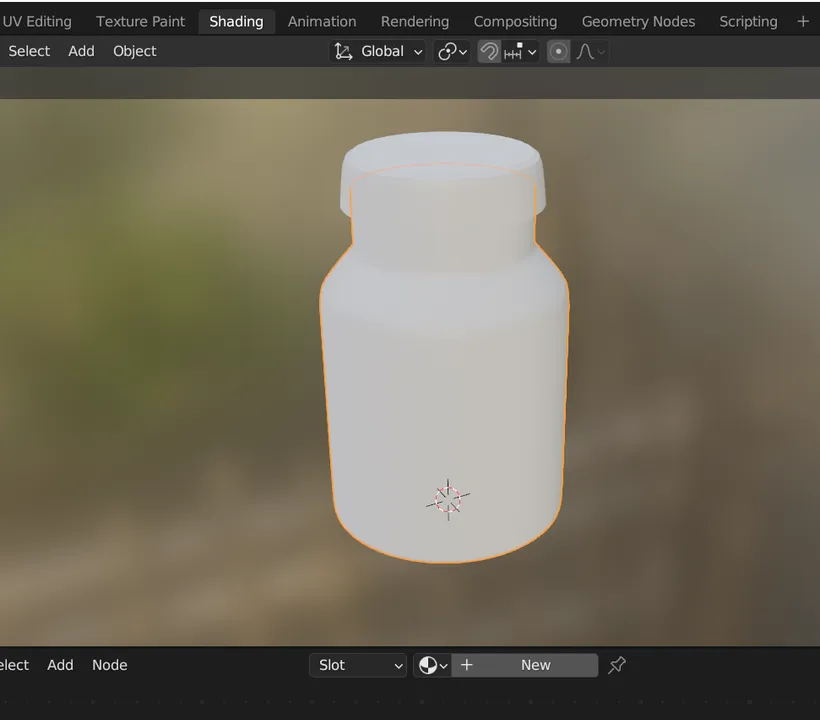Open the Rendering workspace tab
820x720 pixels.
click(415, 21)
